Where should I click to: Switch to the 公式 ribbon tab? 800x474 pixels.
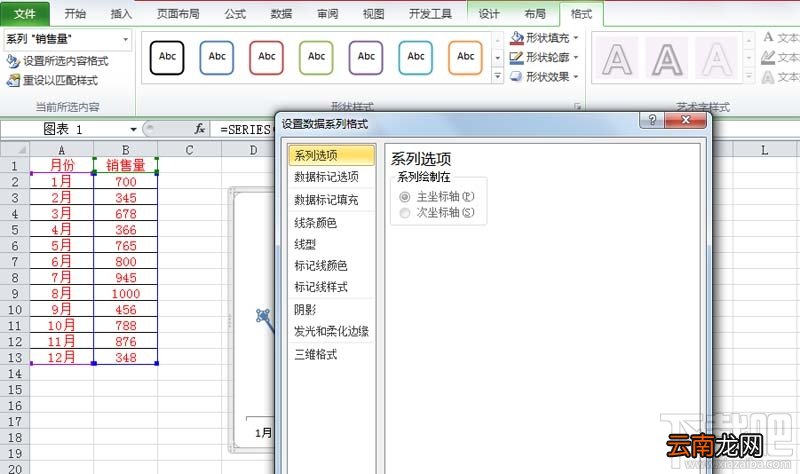click(235, 14)
